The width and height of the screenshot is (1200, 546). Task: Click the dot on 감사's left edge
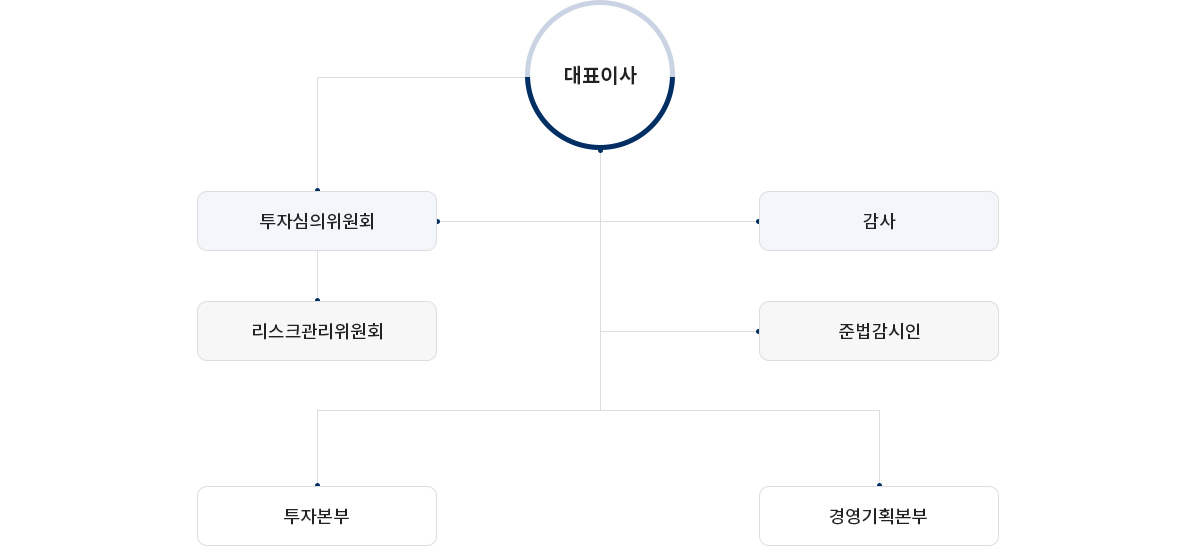coord(758,221)
